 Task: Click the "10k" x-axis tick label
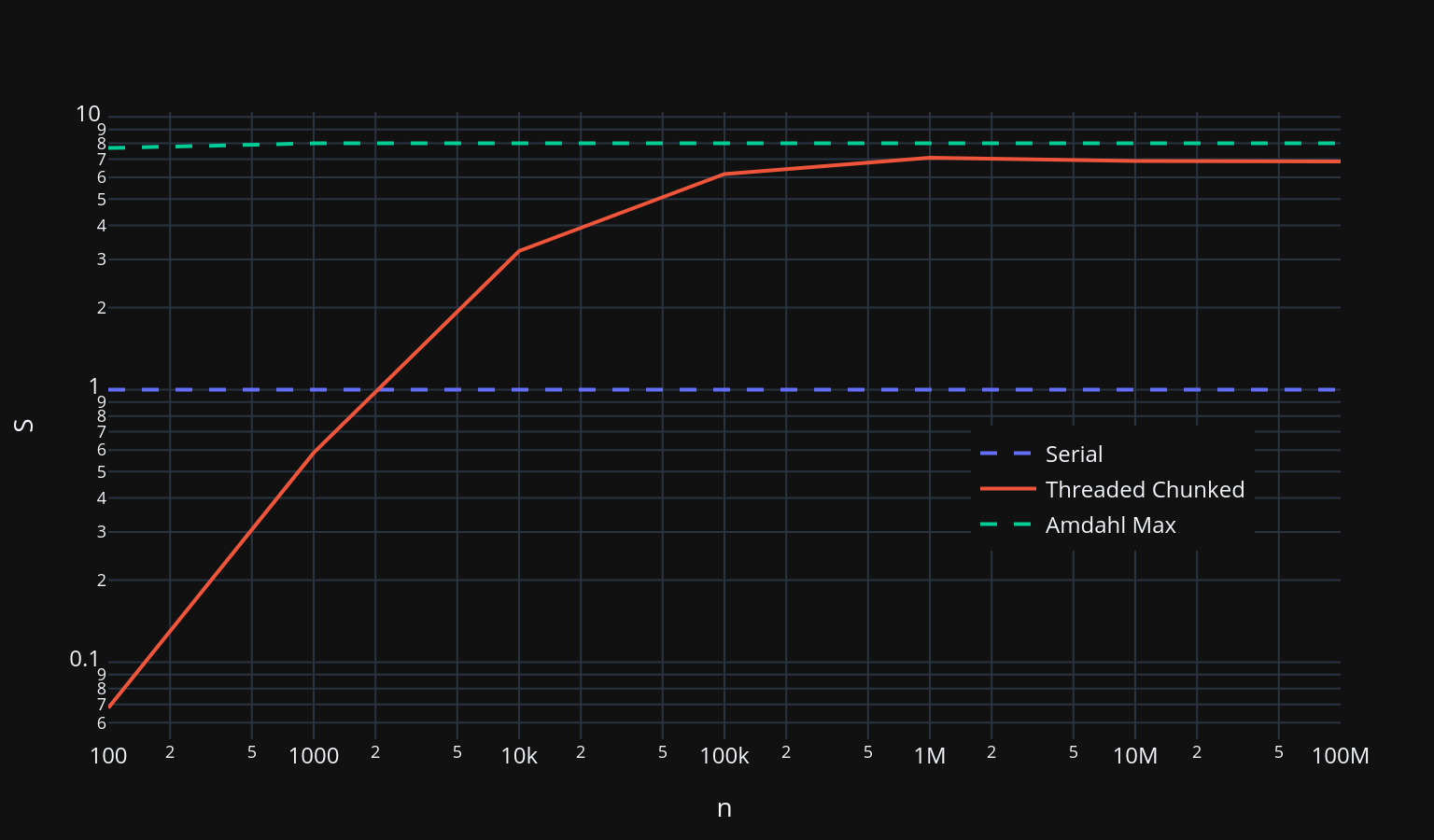click(x=519, y=756)
